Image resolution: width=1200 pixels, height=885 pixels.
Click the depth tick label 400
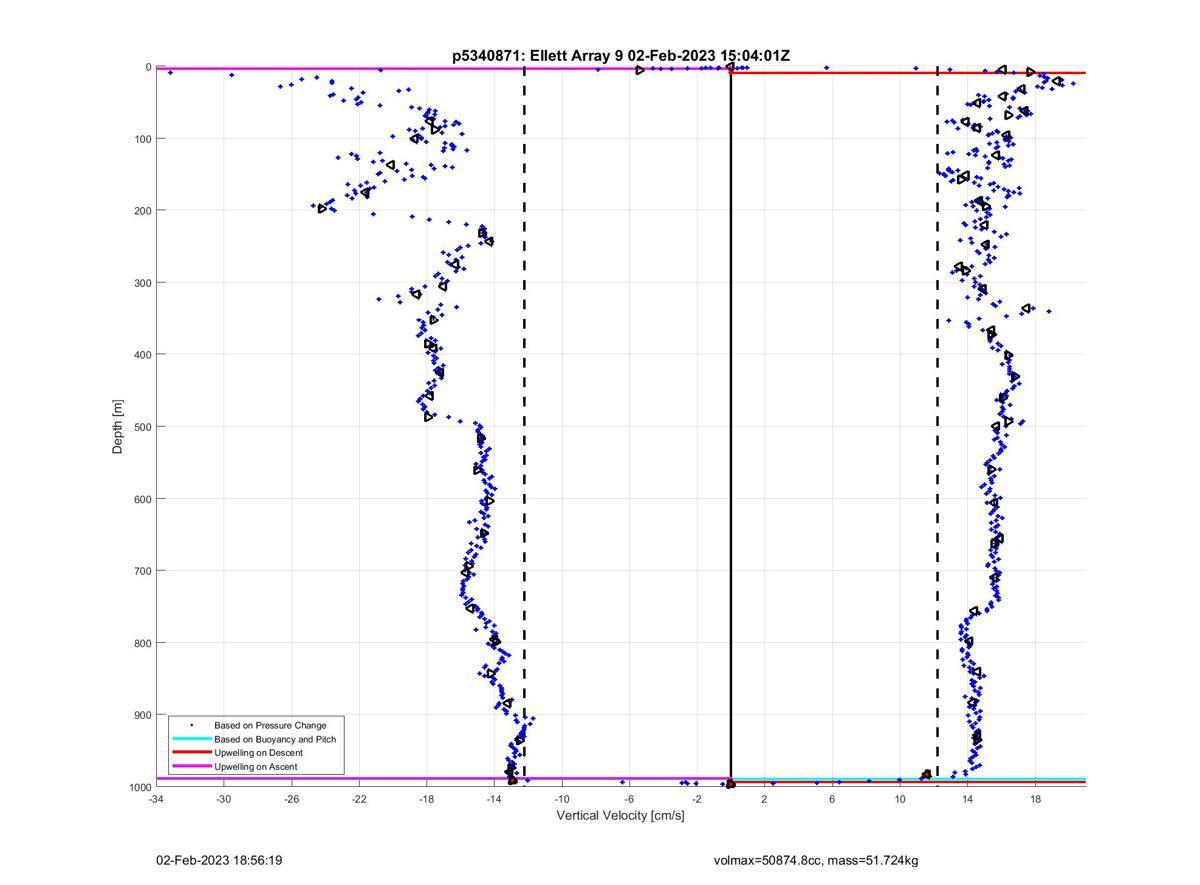click(x=142, y=354)
